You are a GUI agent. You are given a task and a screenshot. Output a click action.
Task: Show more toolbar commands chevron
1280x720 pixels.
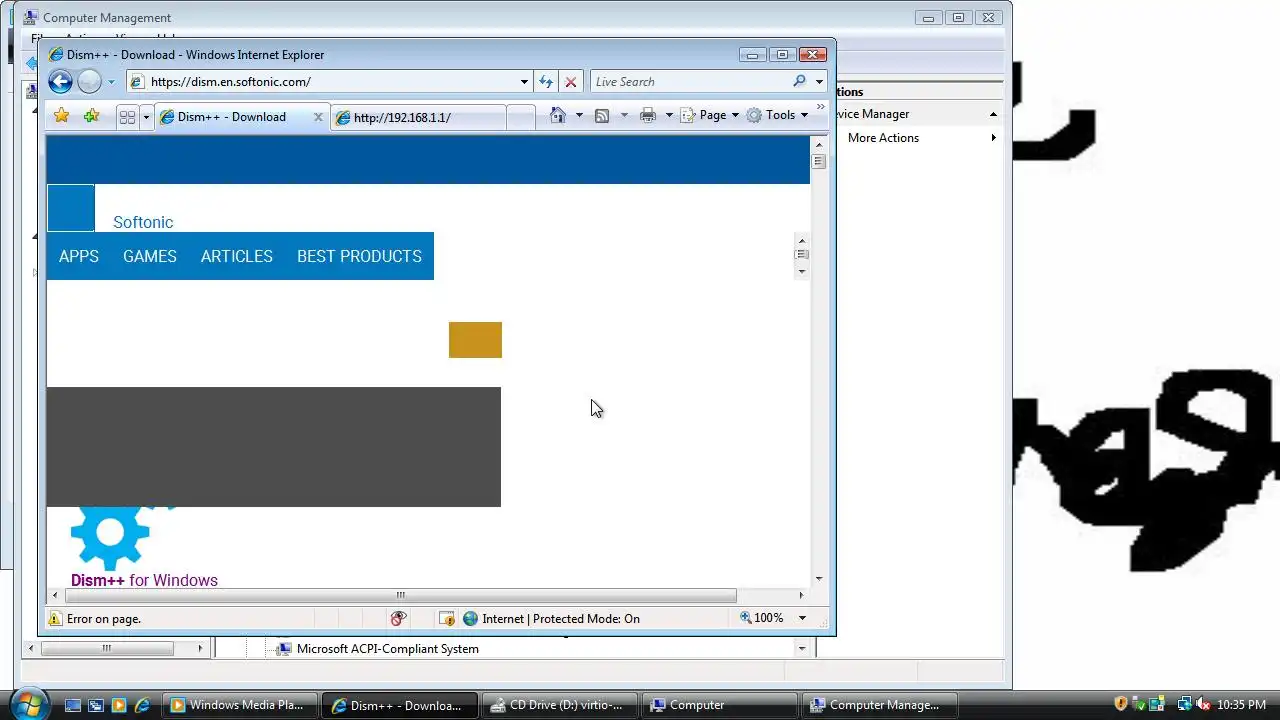tap(821, 107)
